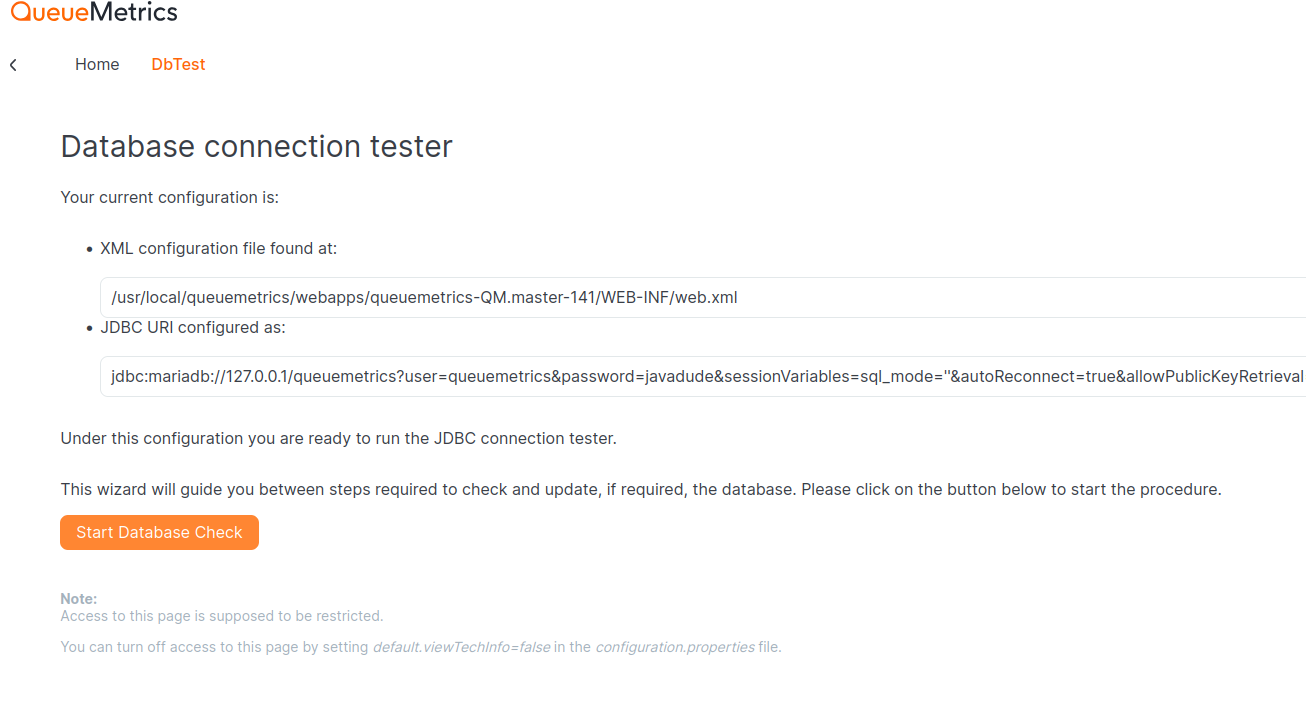Open the Home menu item
Screen dimensions: 1306x701
[97, 64]
